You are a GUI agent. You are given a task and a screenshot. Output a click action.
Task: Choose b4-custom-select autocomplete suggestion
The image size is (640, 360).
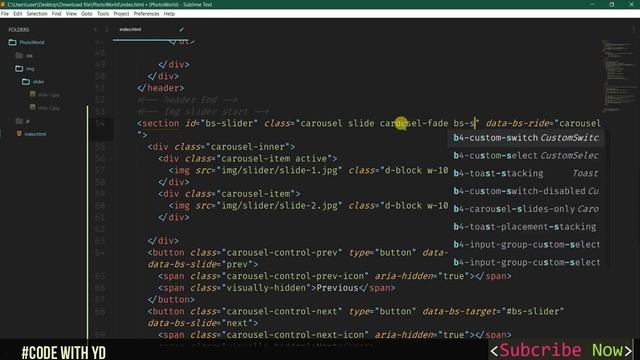click(x=526, y=156)
